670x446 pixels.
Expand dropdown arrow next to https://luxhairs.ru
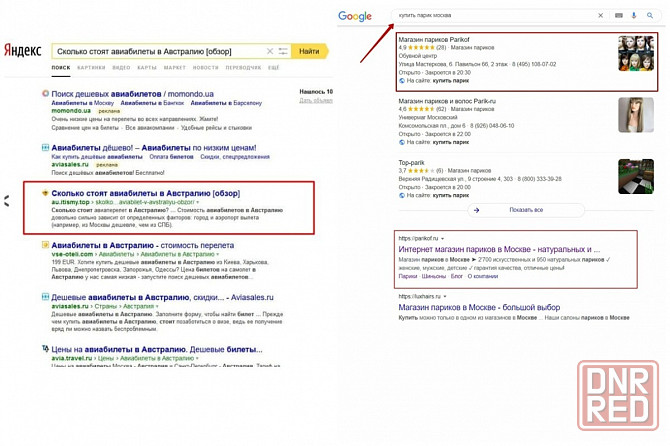[x=445, y=296]
